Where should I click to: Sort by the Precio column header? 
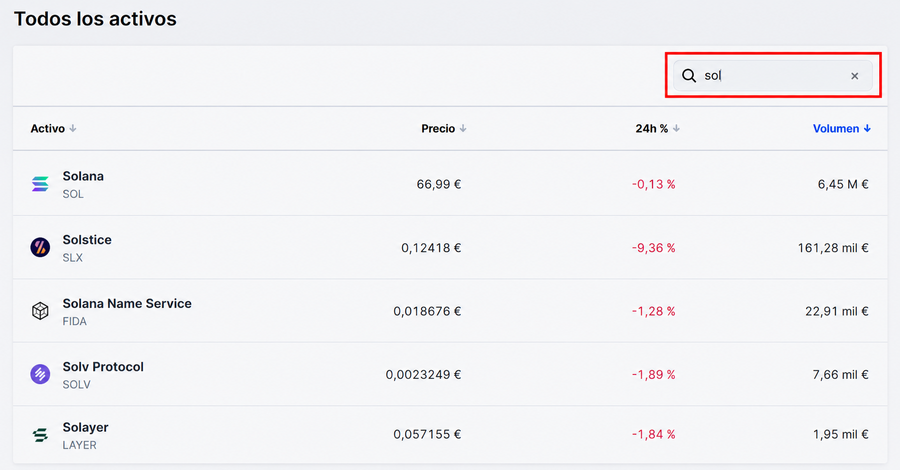444,129
